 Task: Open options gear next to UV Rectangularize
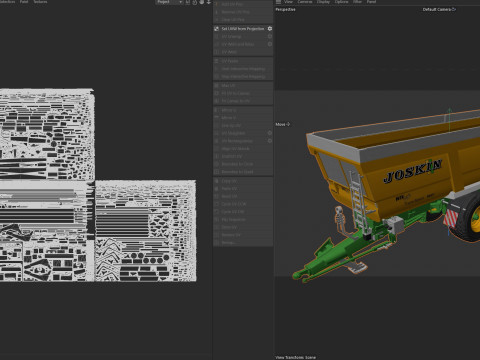[x=270, y=141]
